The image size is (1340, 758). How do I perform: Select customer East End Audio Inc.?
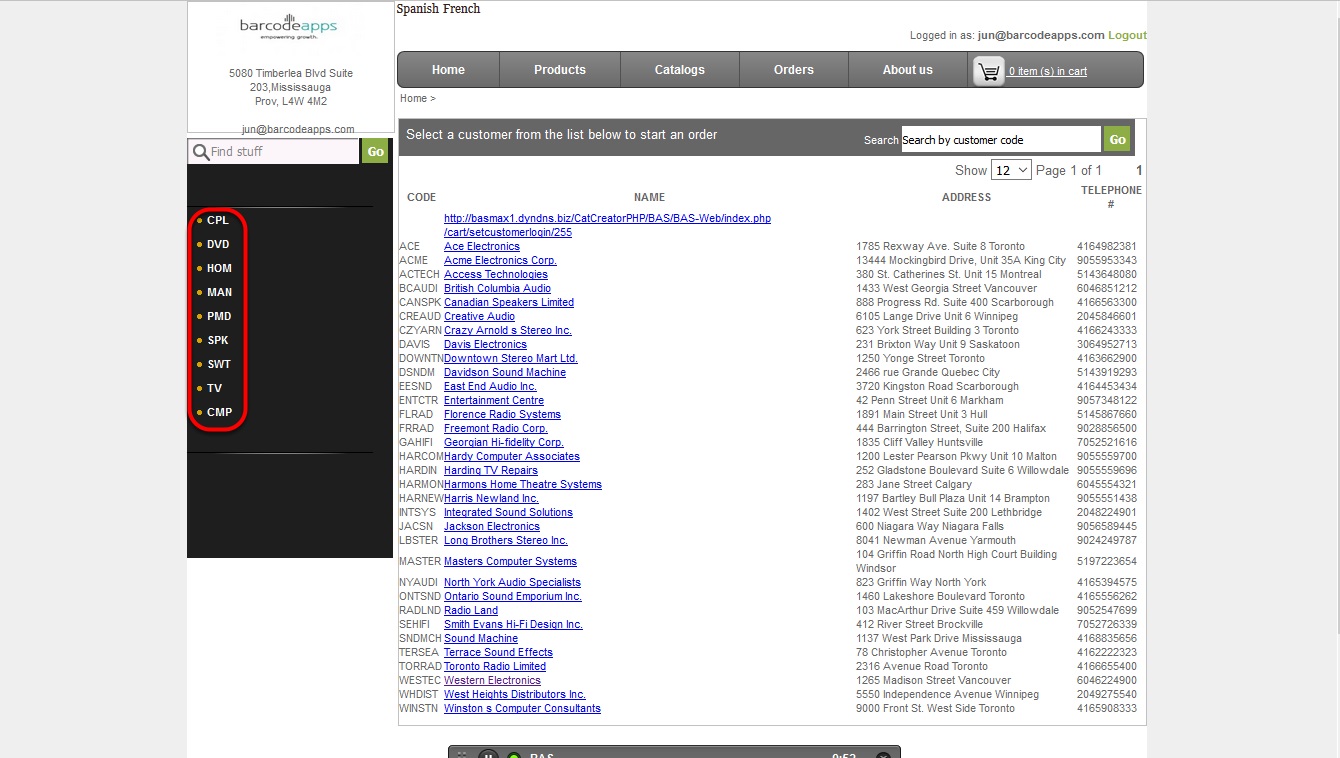(x=490, y=386)
